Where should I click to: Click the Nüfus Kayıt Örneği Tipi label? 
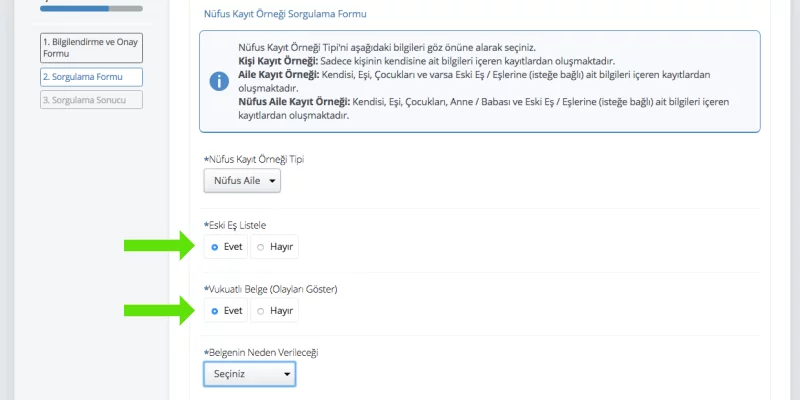click(254, 159)
